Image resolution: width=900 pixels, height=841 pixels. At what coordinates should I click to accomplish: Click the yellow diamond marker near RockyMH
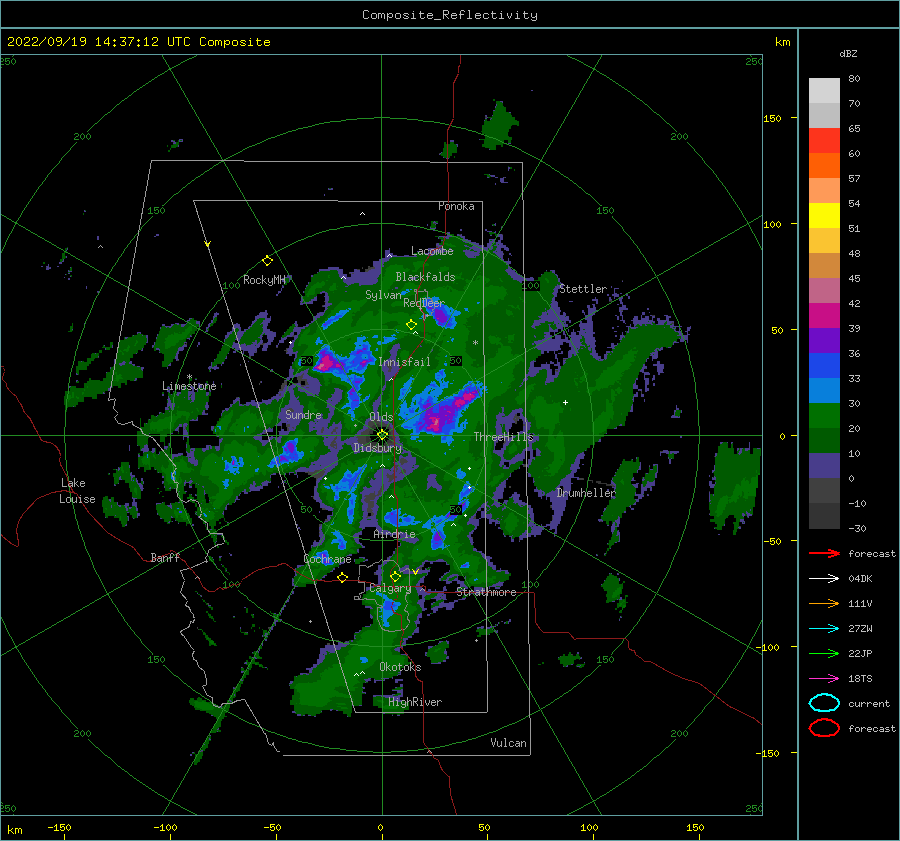(267, 261)
